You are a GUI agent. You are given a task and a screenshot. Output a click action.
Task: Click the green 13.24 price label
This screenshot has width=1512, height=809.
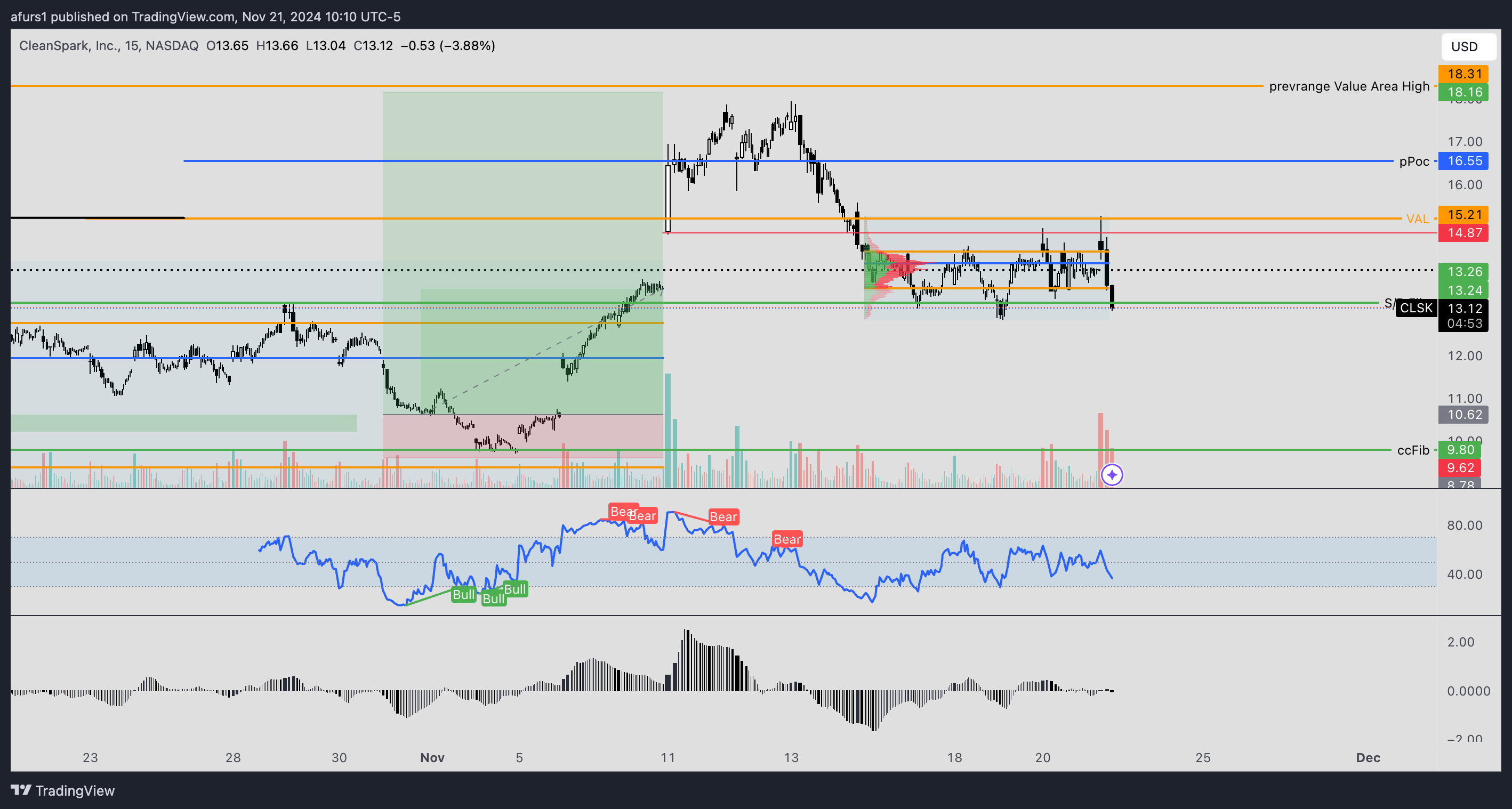tap(1463, 290)
